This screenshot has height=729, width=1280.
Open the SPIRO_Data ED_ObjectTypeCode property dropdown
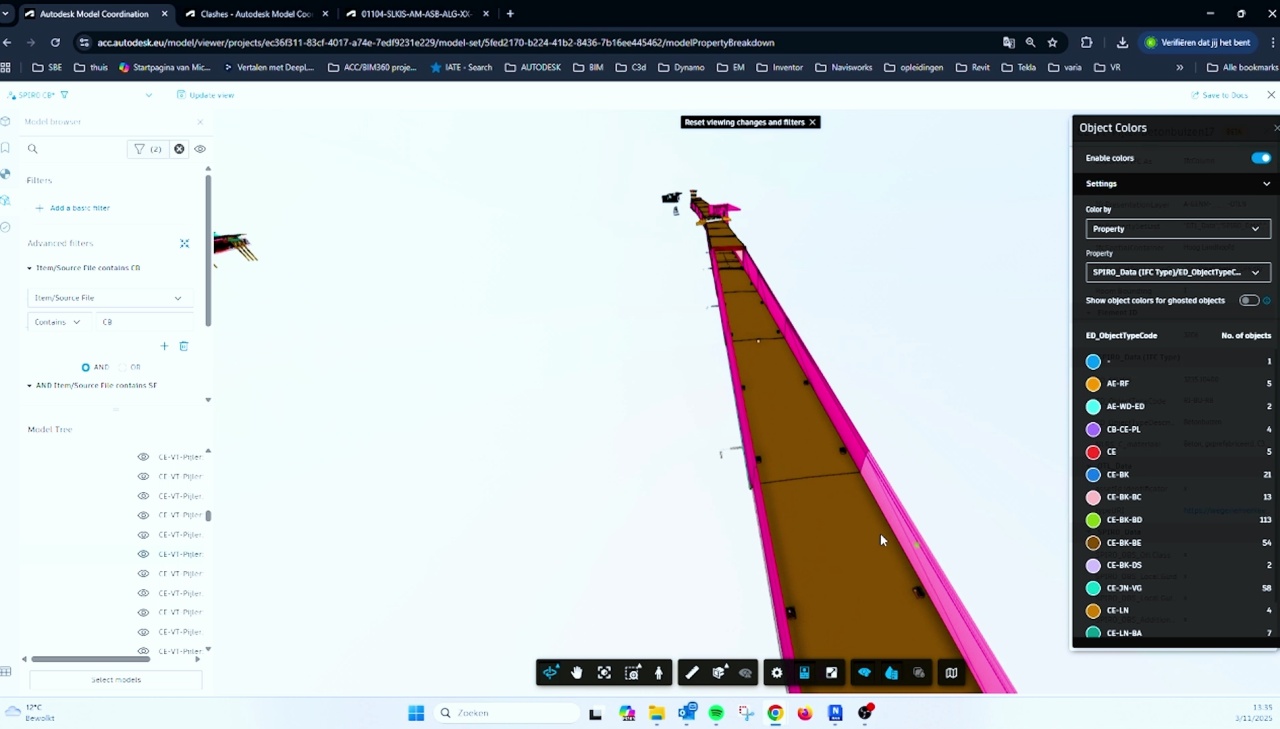(x=1178, y=272)
